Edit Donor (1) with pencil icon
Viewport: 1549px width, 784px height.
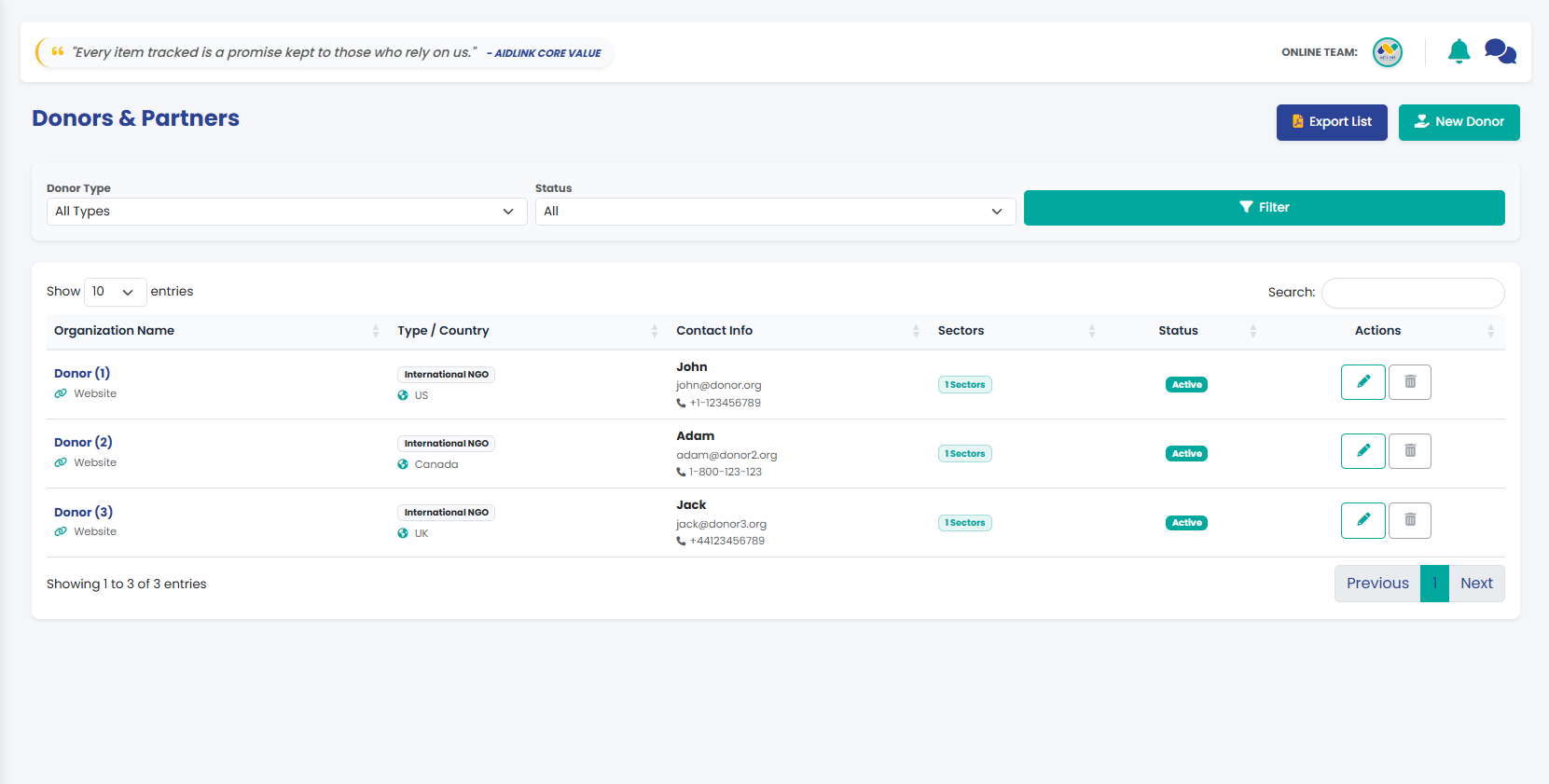(1363, 382)
